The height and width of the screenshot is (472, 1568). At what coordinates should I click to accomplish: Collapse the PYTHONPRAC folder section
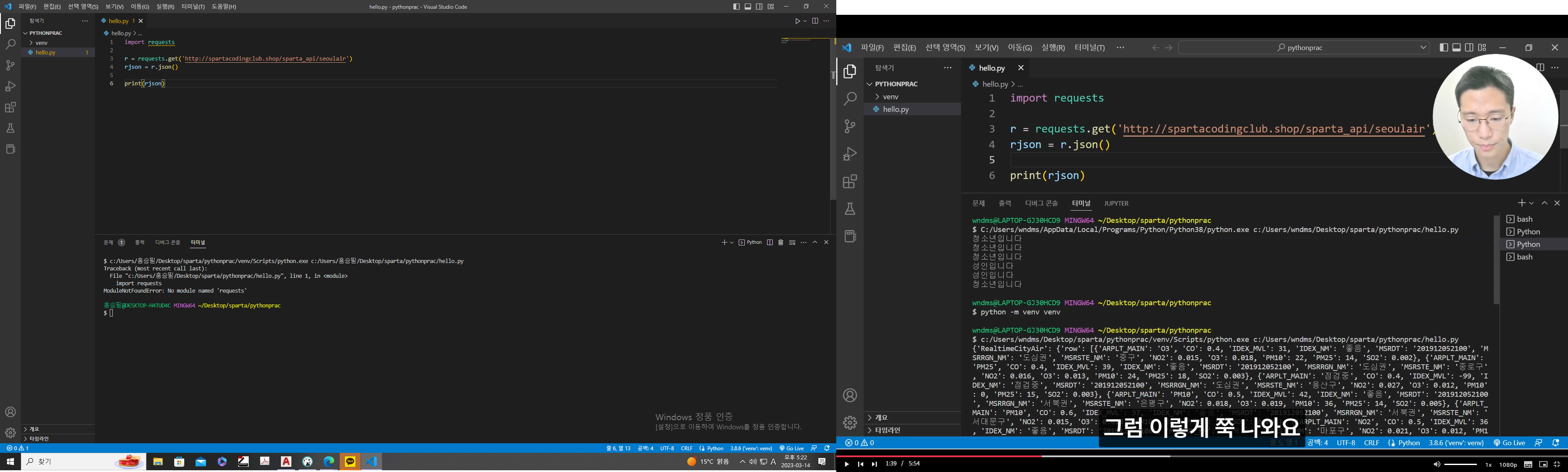coord(58,33)
